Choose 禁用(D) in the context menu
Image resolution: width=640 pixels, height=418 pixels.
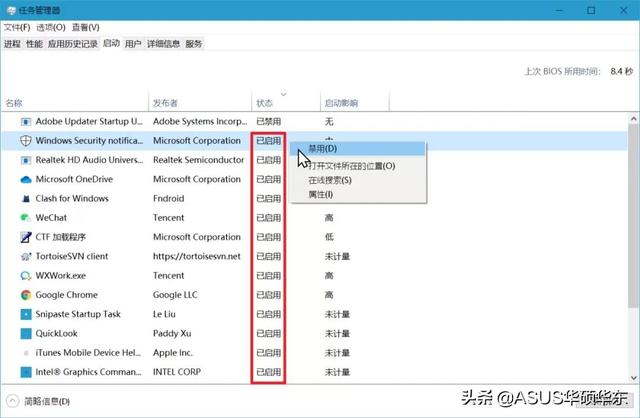point(358,149)
